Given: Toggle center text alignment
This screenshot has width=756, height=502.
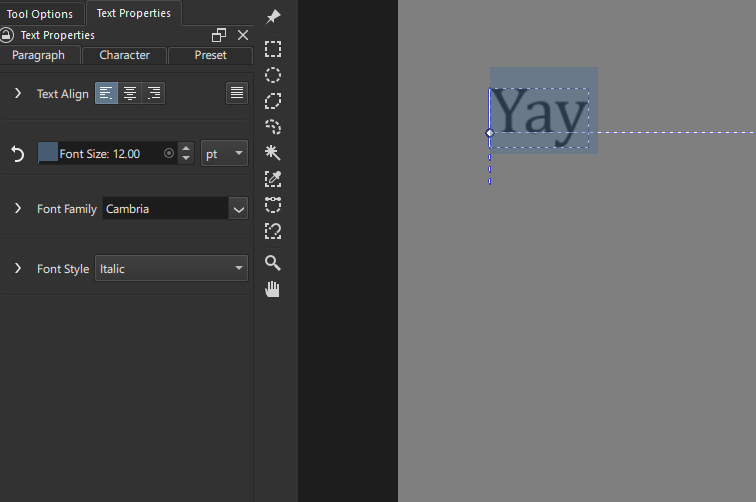Looking at the screenshot, I should [129, 93].
